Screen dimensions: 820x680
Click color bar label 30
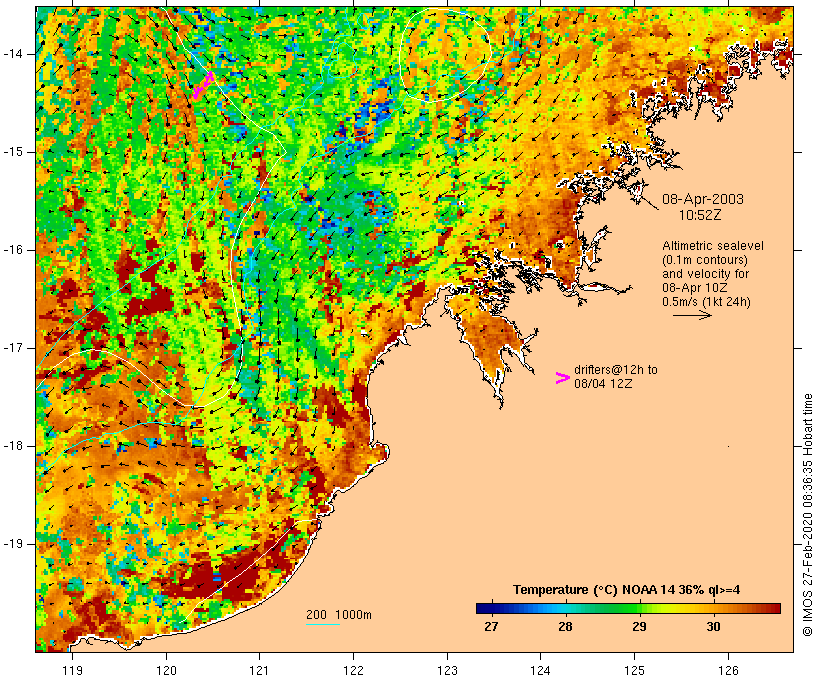[x=713, y=626]
